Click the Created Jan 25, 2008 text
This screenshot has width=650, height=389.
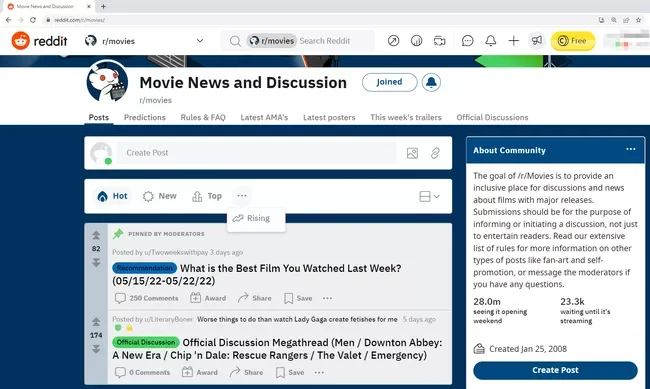pyautogui.click(x=527, y=349)
